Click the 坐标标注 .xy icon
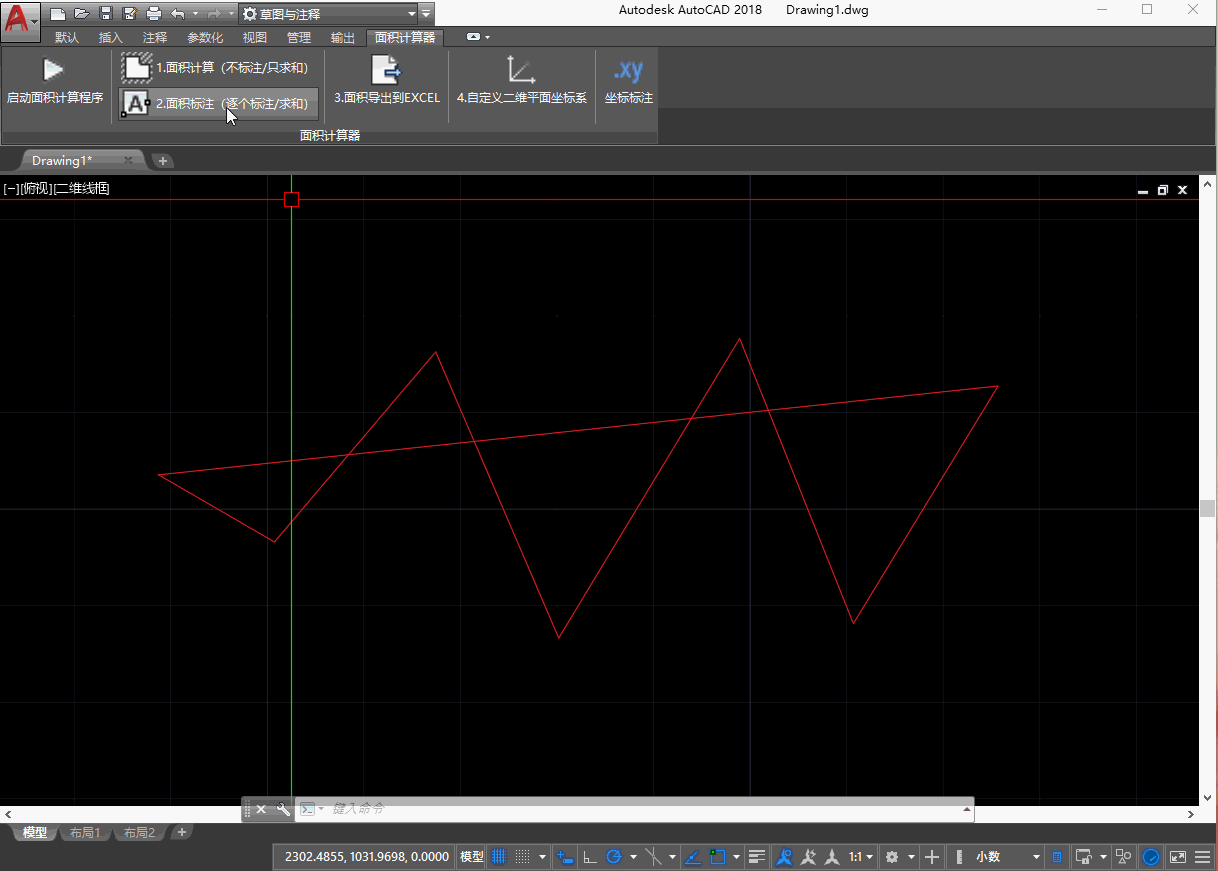Viewport: 1218px width, 871px height. (628, 70)
